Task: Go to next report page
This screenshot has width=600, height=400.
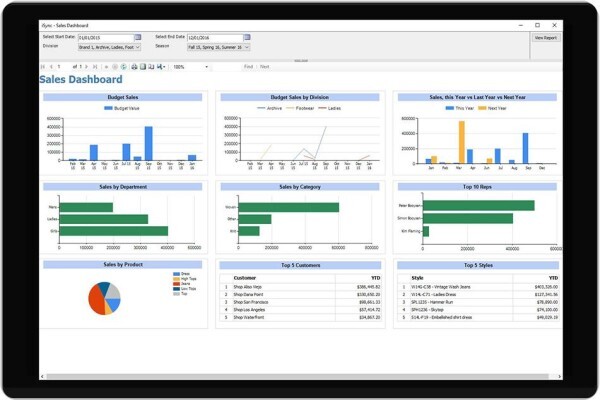Action: tap(86, 67)
